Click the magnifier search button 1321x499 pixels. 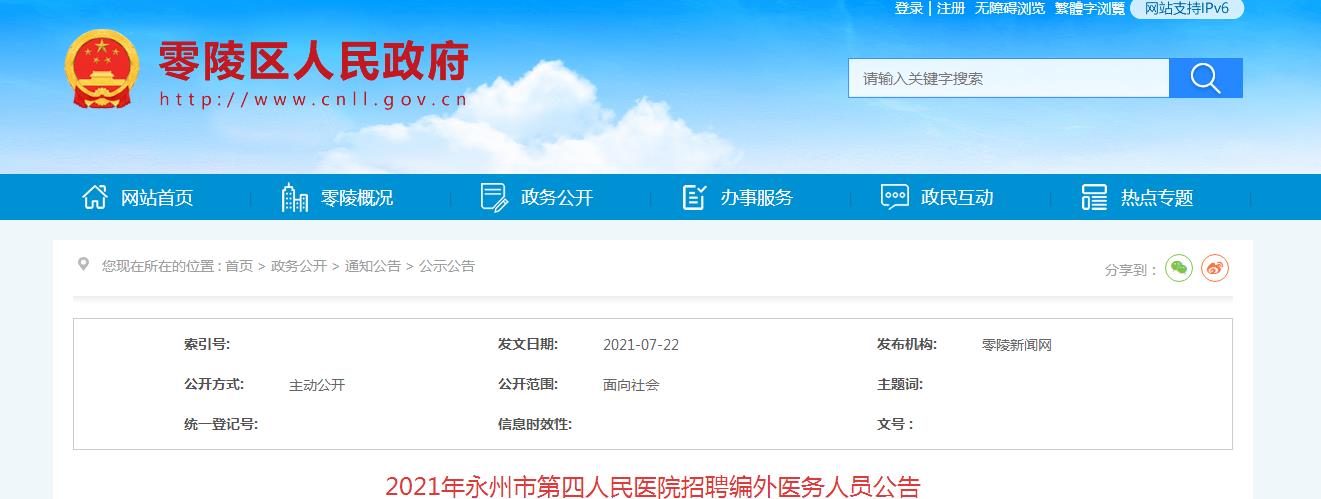point(1206,78)
